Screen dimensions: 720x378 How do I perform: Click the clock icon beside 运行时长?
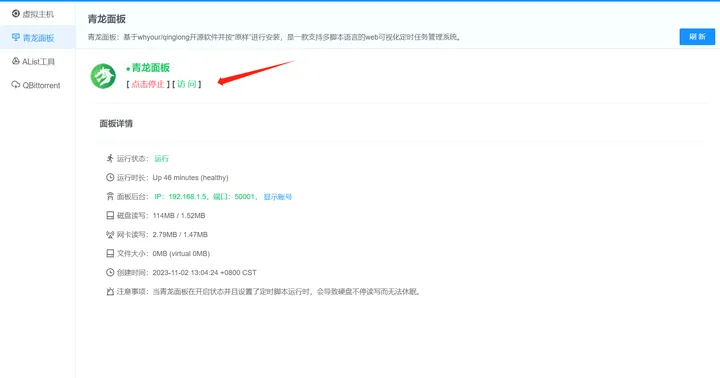[110, 177]
